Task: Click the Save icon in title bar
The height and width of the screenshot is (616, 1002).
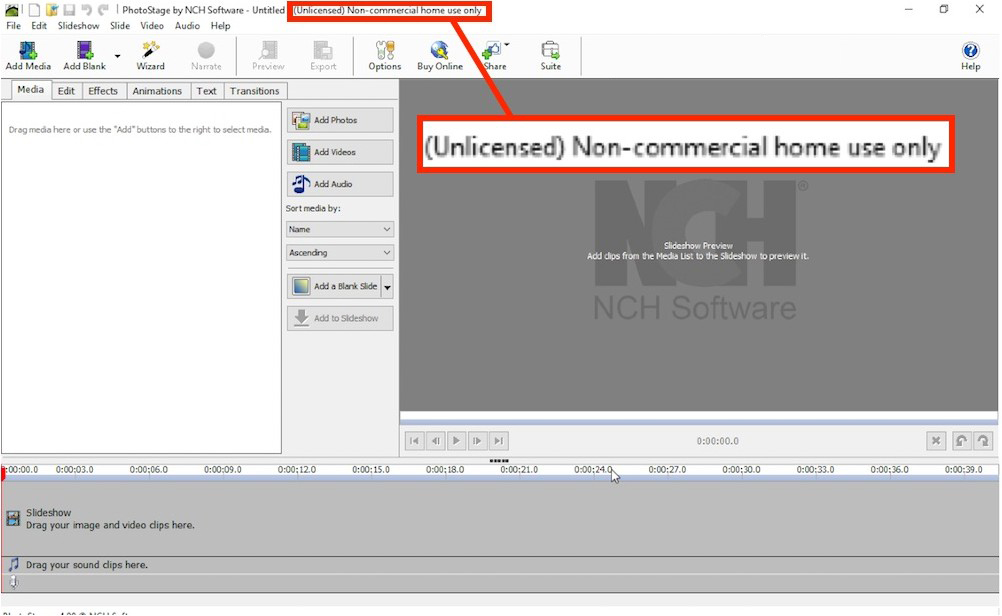Action: coord(69,10)
